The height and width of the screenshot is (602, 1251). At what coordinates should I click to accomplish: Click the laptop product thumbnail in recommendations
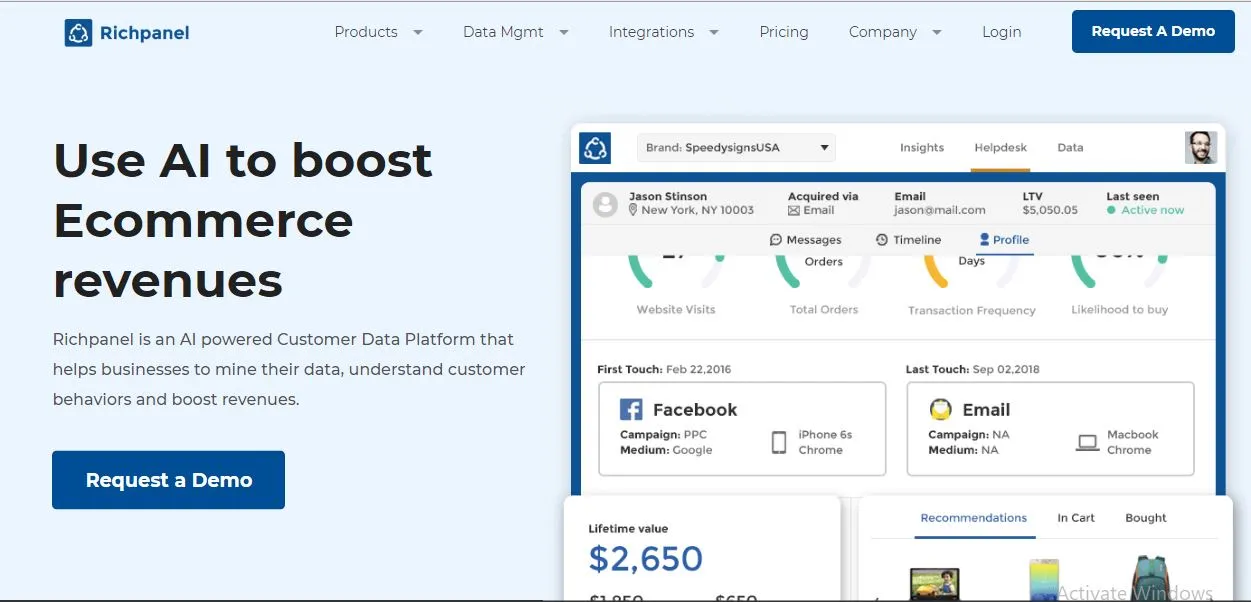click(934, 584)
